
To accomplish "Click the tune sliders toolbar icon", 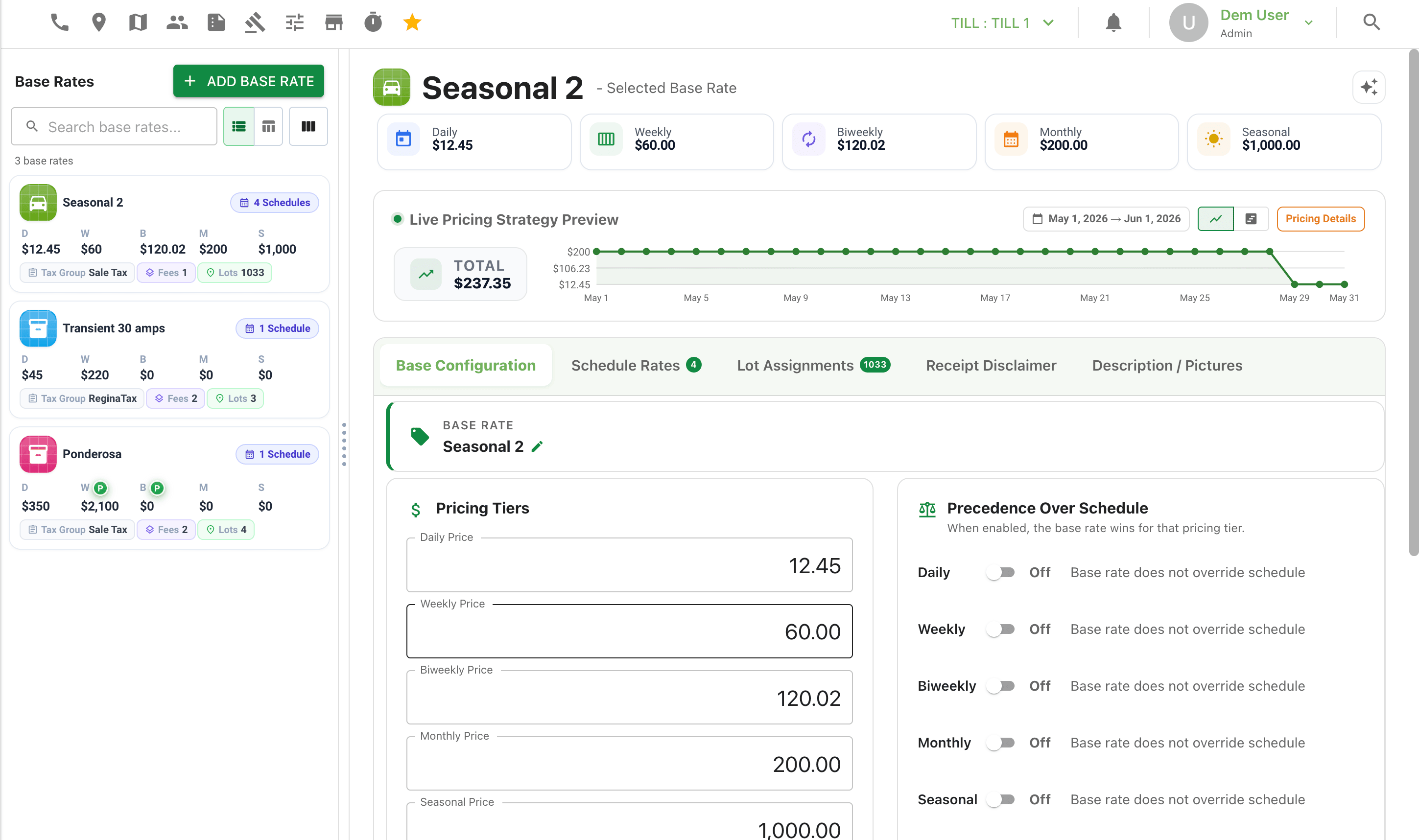I will pos(294,23).
